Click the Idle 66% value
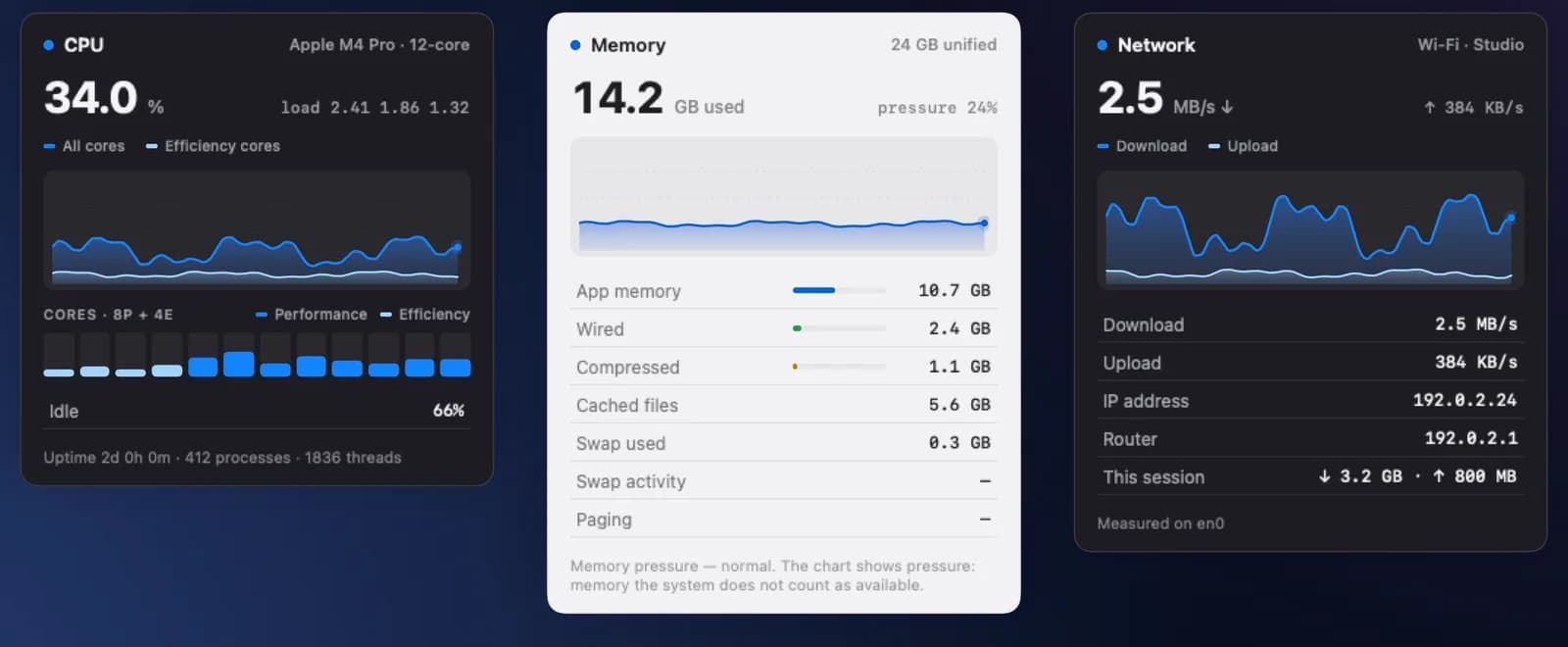This screenshot has width=1568, height=647. 449,411
